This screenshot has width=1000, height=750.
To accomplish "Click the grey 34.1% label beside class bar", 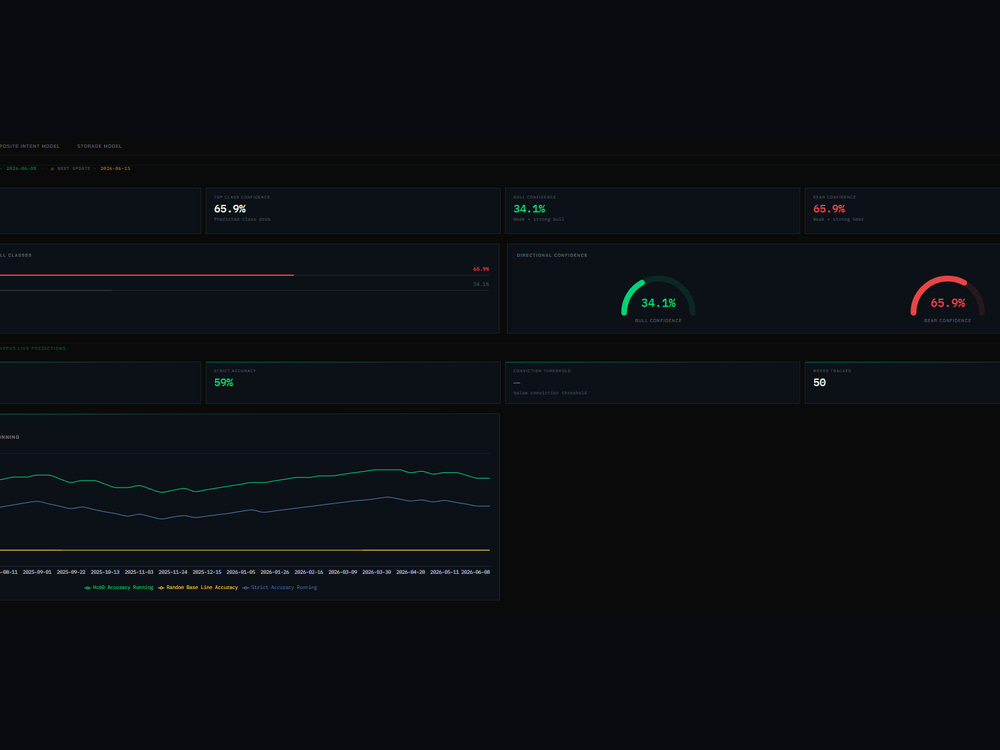I will point(481,284).
